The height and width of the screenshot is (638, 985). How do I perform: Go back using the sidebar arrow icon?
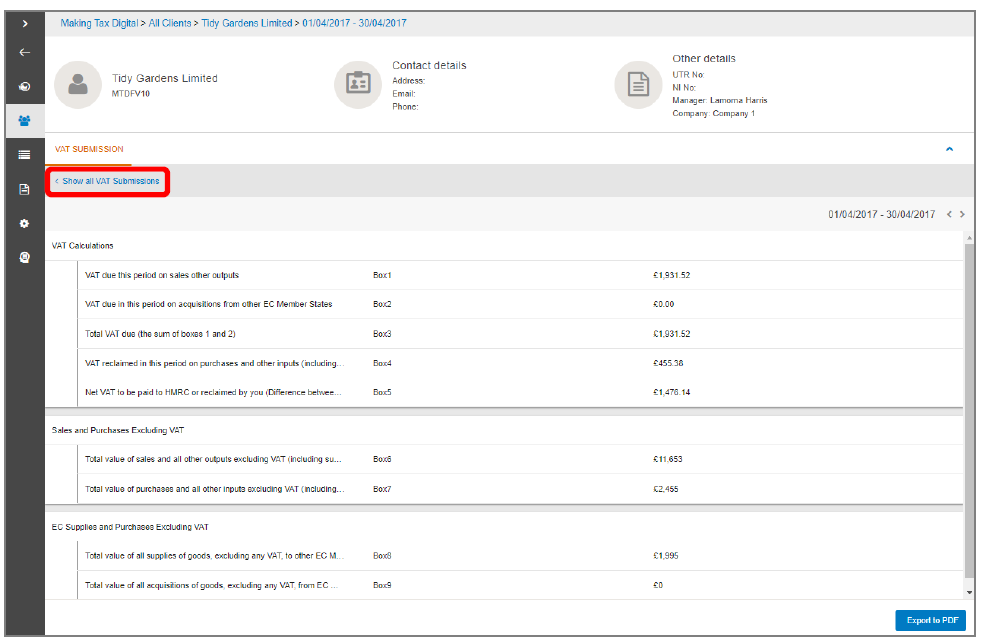pyautogui.click(x=25, y=53)
